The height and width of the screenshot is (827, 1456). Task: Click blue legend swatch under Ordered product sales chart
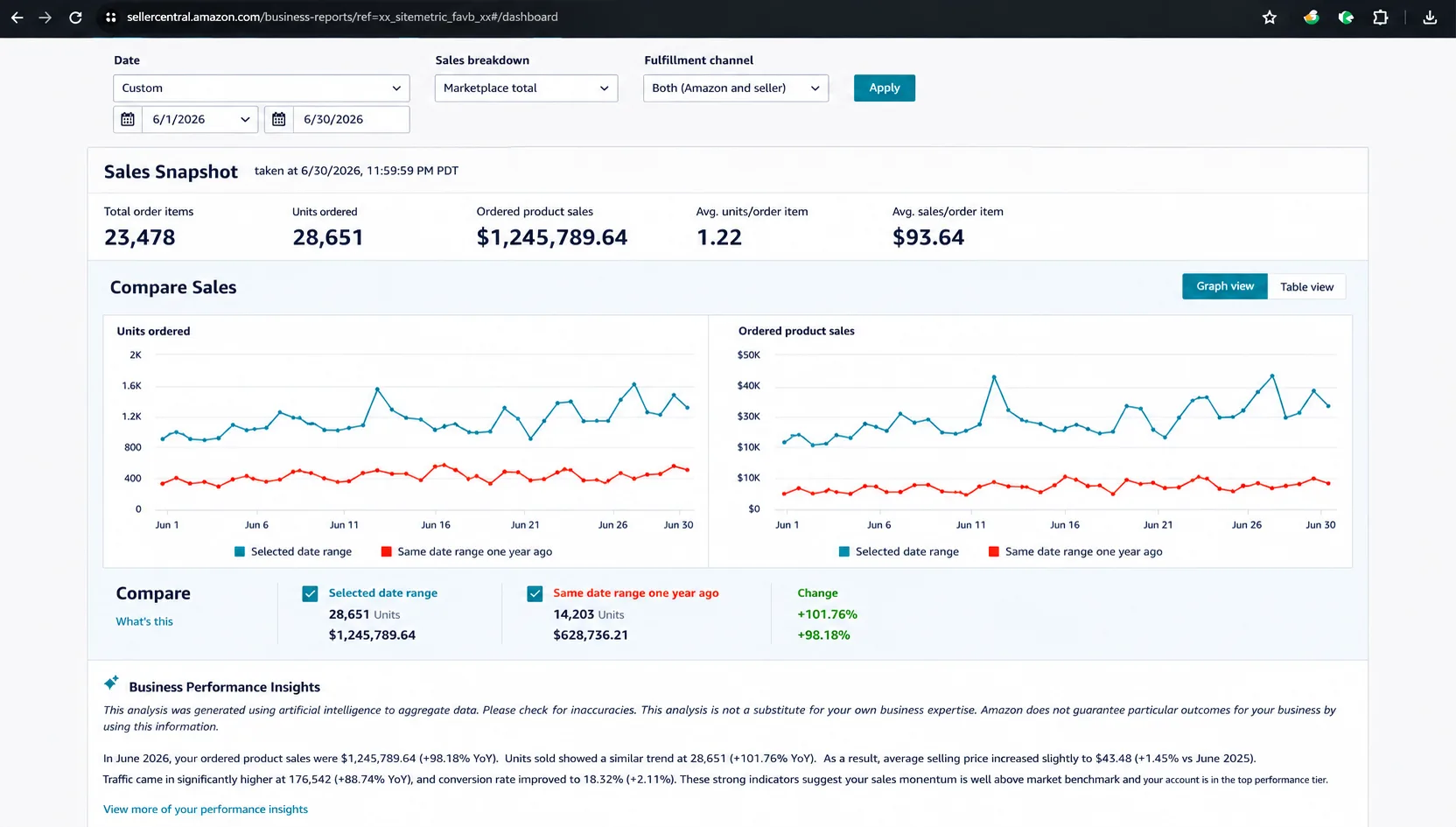(844, 552)
